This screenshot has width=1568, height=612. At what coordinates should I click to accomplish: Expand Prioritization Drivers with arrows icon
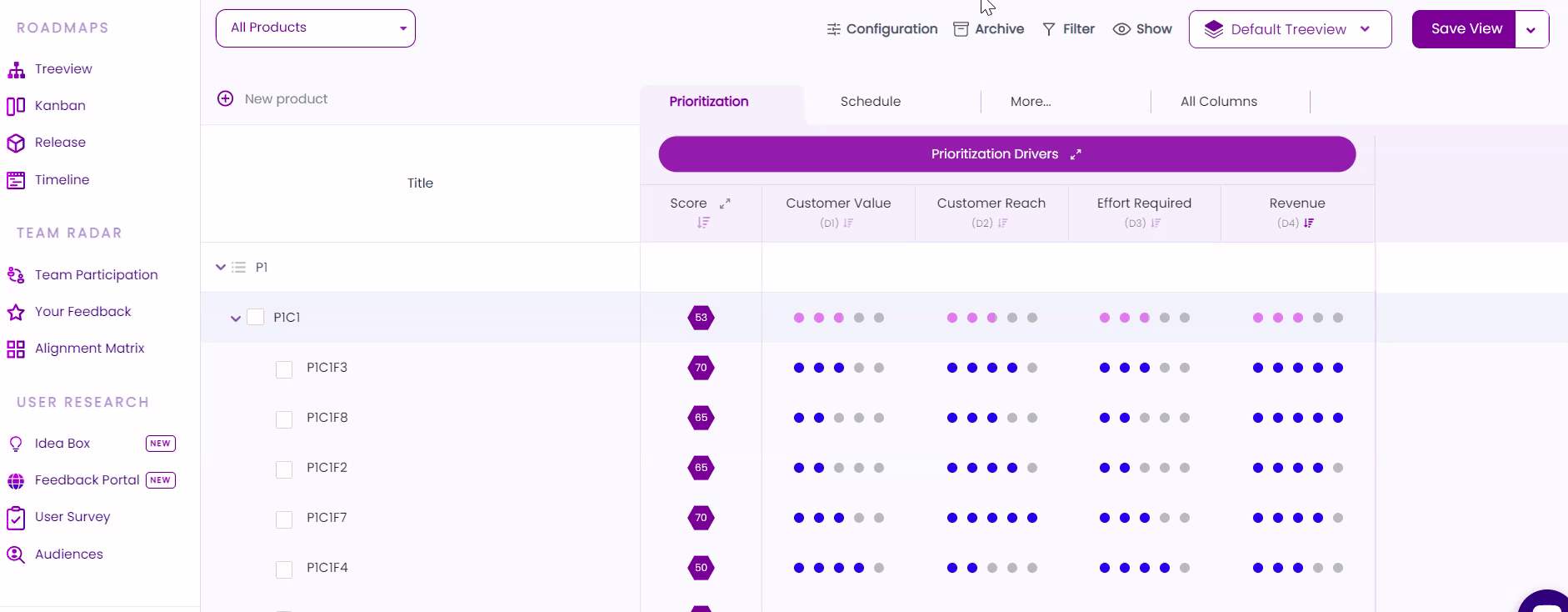pos(1076,154)
